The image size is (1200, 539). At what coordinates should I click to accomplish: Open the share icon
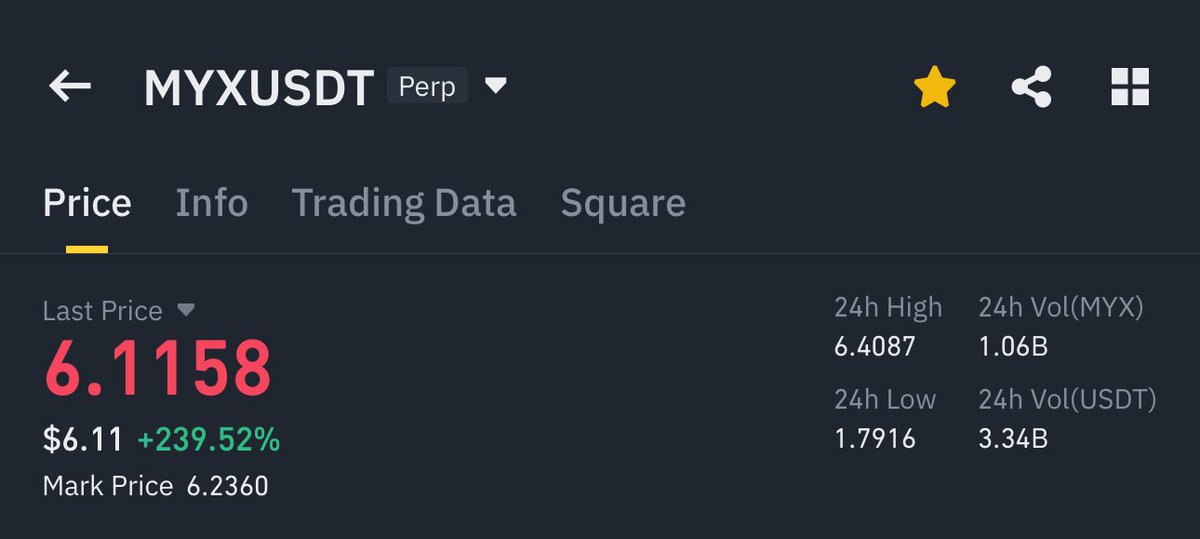(1031, 87)
